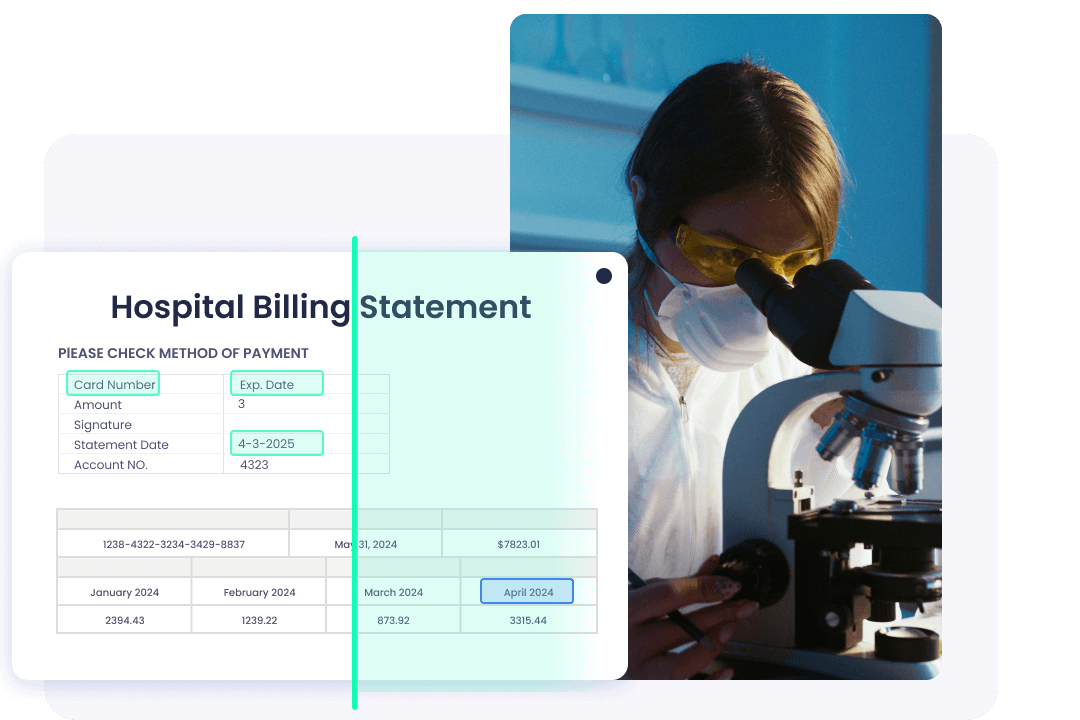Select the highlighted Exp. Date field
1080x720 pixels.
(x=277, y=384)
